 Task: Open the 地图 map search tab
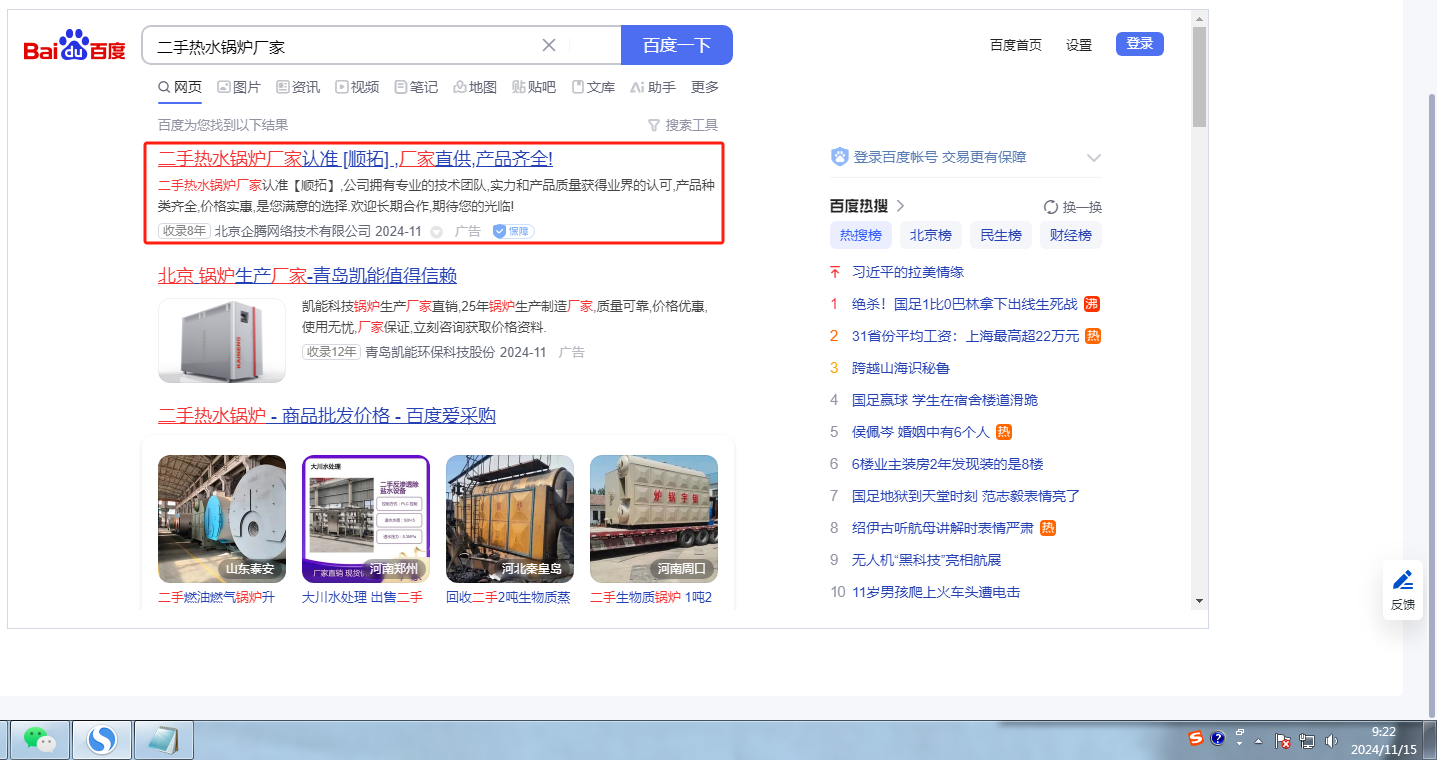click(475, 87)
